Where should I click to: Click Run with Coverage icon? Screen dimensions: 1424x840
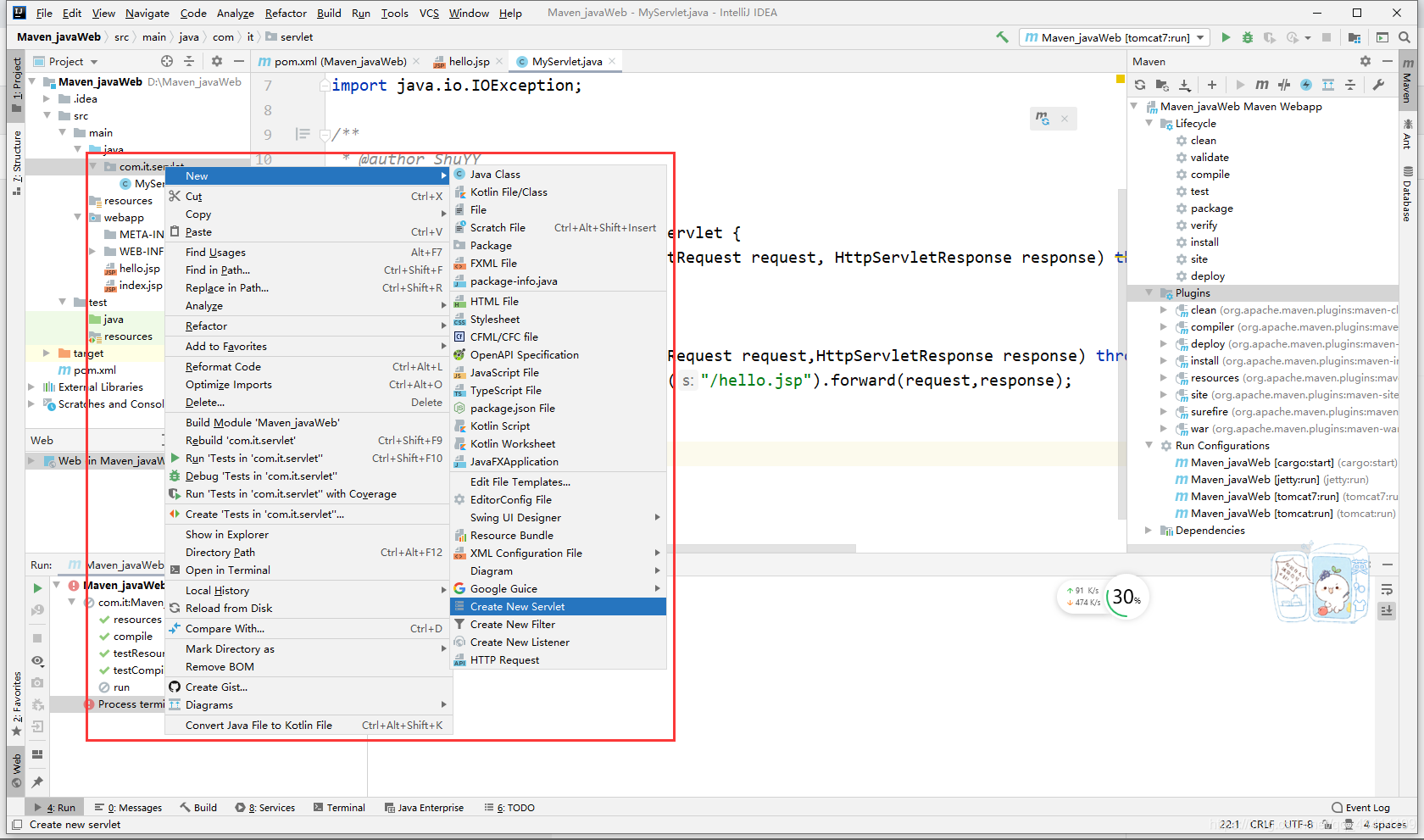click(1270, 37)
